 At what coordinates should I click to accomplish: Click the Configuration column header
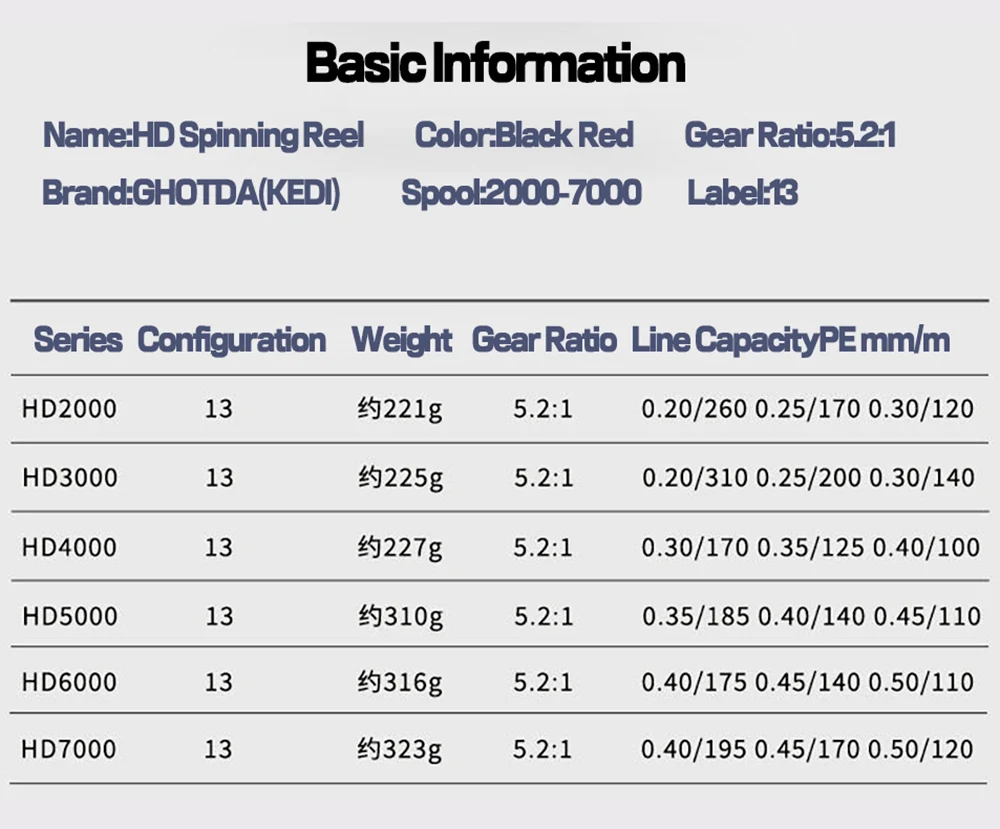pyautogui.click(x=231, y=340)
